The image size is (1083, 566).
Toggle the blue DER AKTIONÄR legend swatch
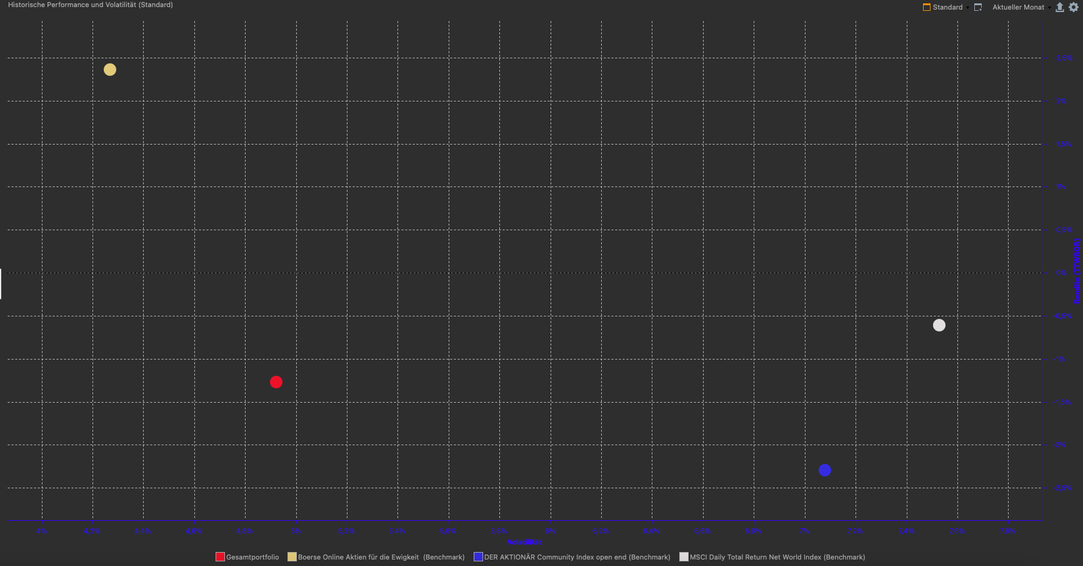click(x=478, y=557)
